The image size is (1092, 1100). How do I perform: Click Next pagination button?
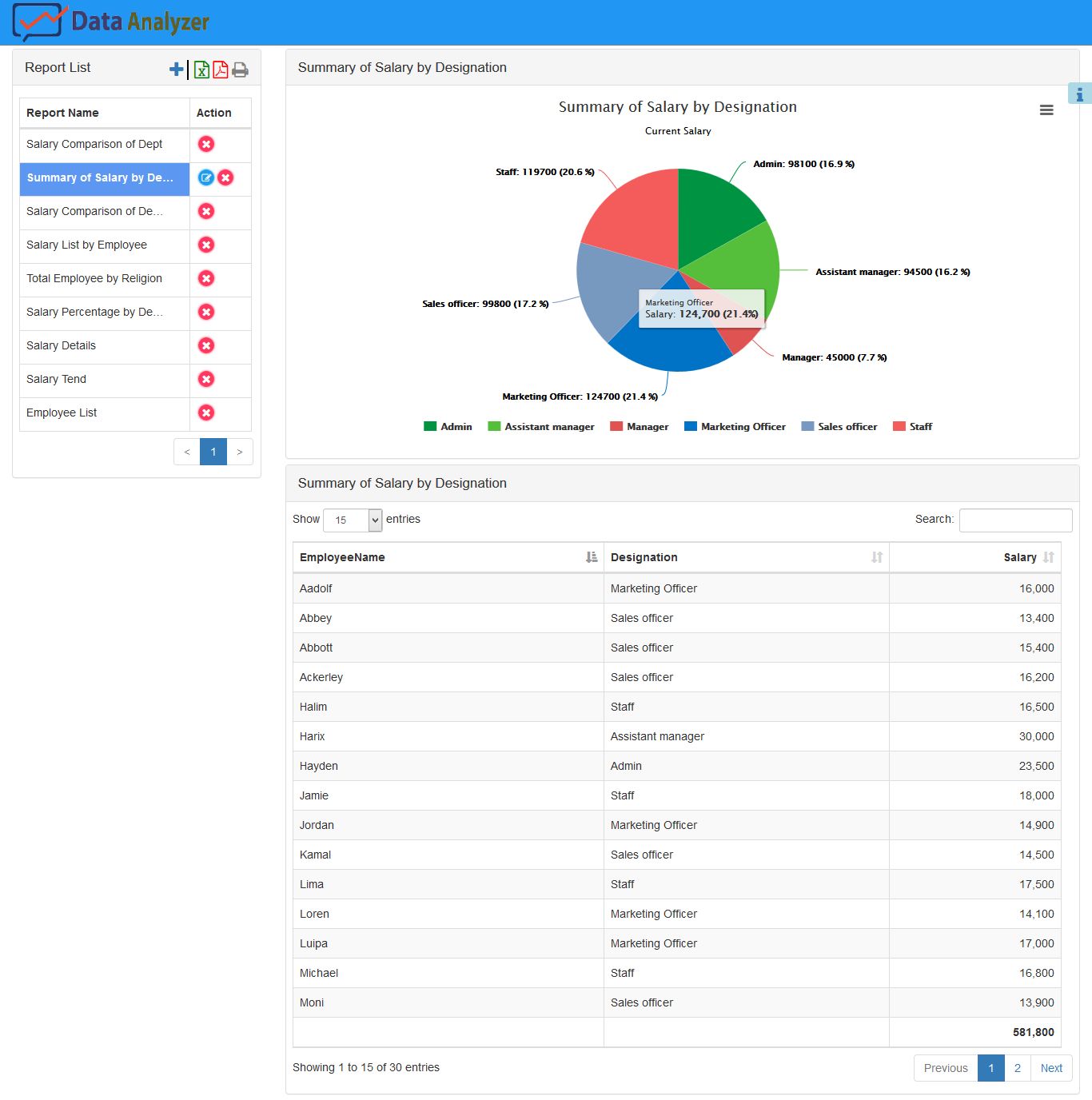point(1051,1068)
